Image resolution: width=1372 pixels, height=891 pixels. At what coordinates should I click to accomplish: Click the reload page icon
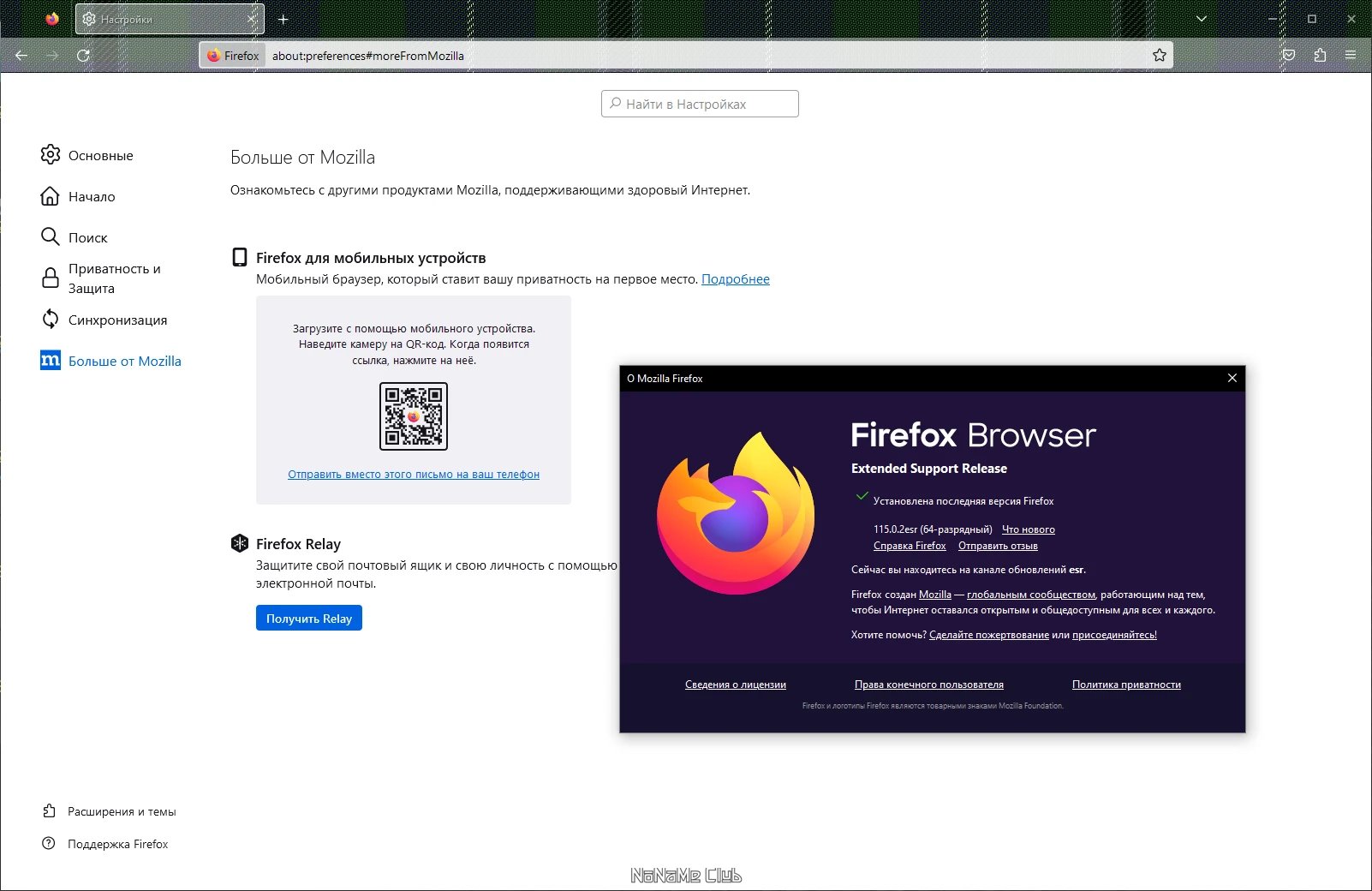[83, 56]
